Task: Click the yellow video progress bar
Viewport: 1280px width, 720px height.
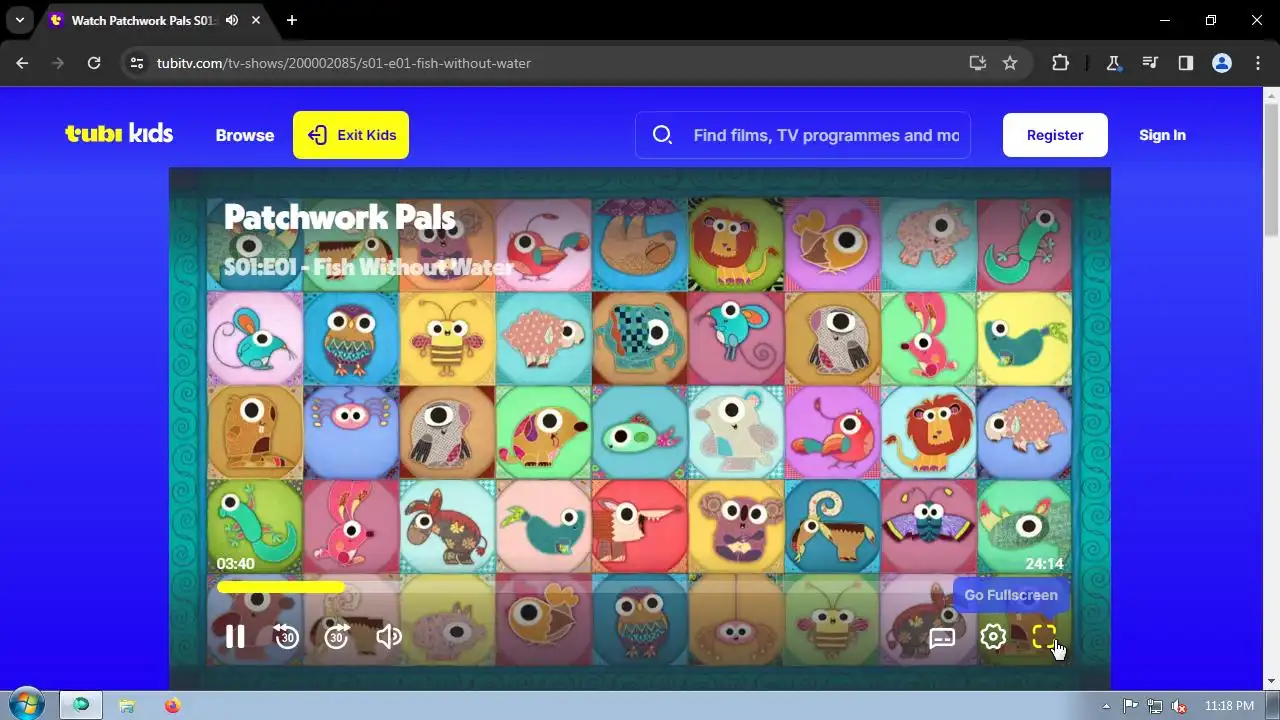Action: [281, 588]
